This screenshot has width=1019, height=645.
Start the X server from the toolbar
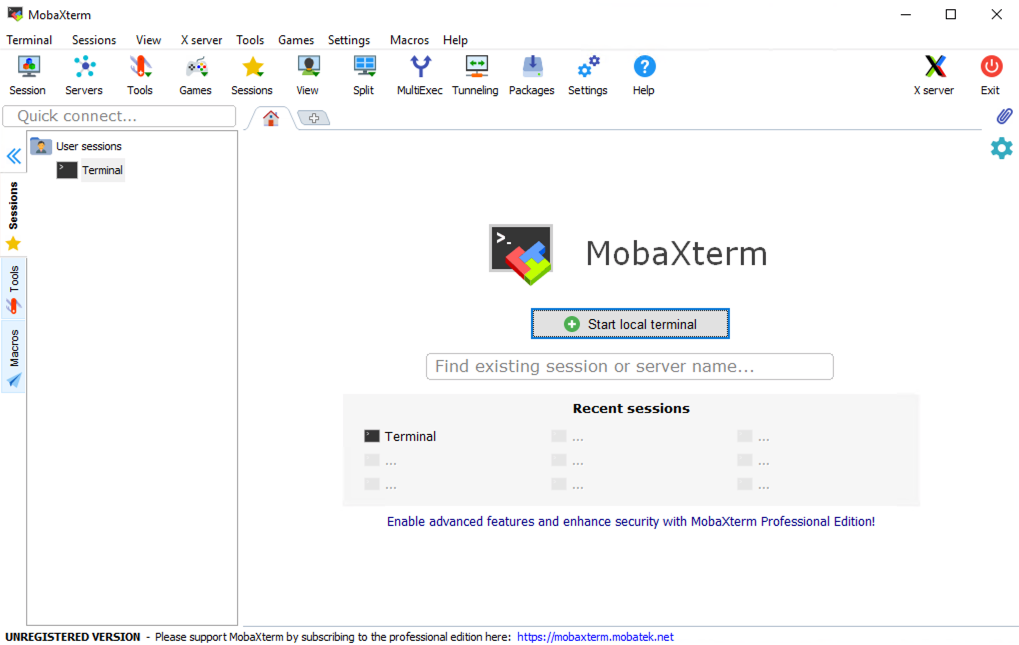click(933, 70)
